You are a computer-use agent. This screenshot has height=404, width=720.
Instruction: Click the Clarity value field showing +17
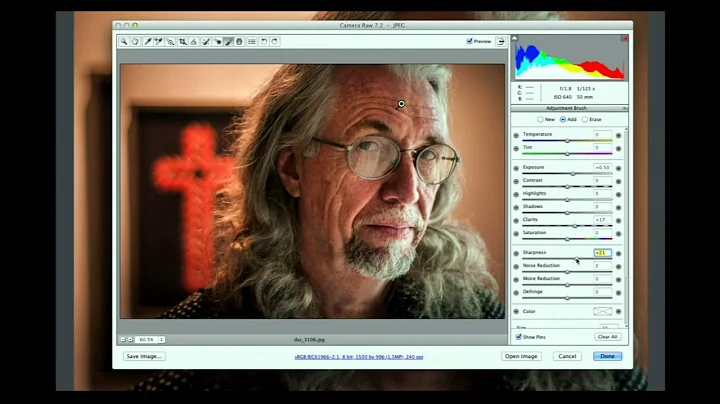click(602, 220)
